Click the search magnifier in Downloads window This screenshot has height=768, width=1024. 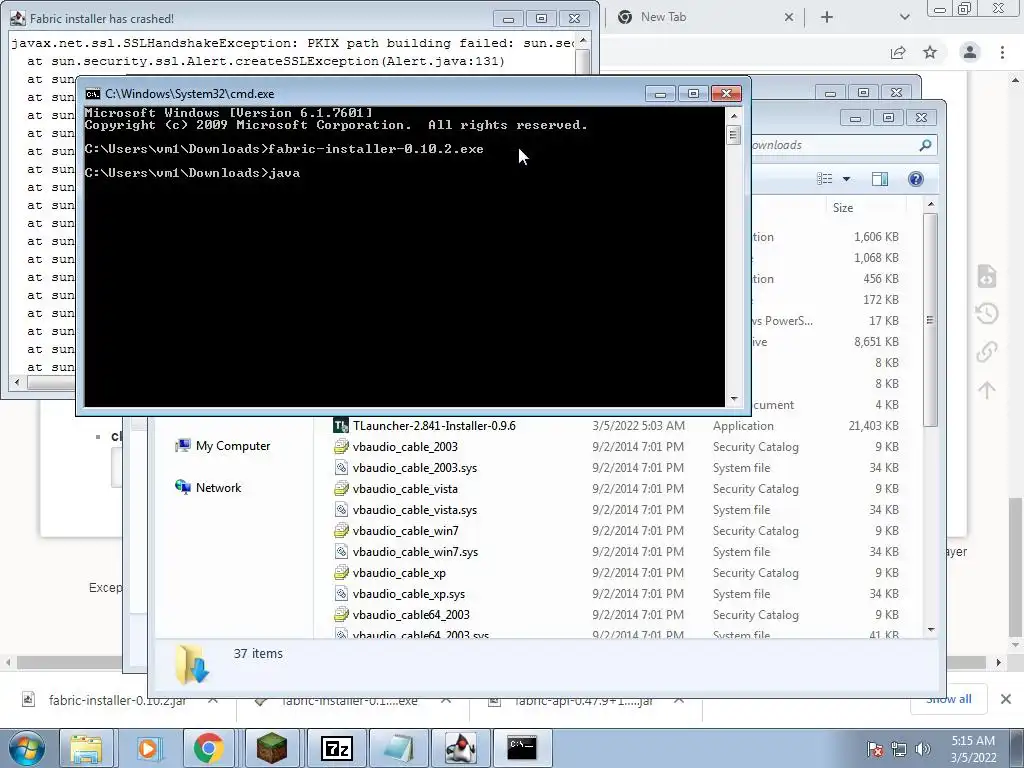point(925,145)
